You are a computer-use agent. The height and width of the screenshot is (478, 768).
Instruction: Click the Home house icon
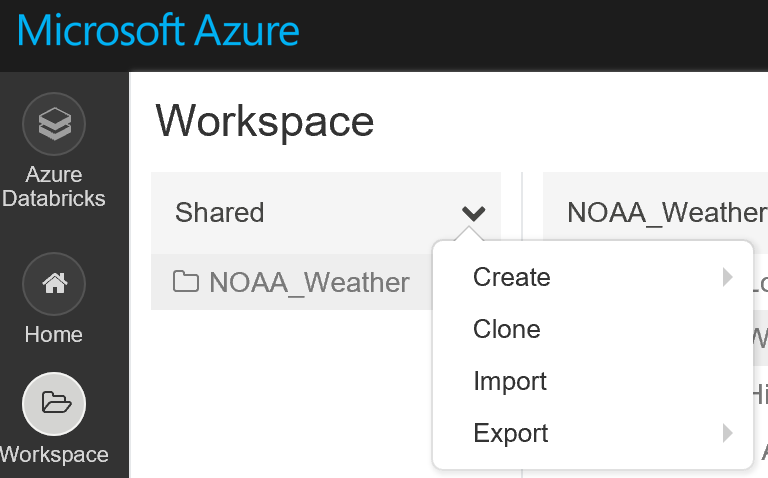54,284
